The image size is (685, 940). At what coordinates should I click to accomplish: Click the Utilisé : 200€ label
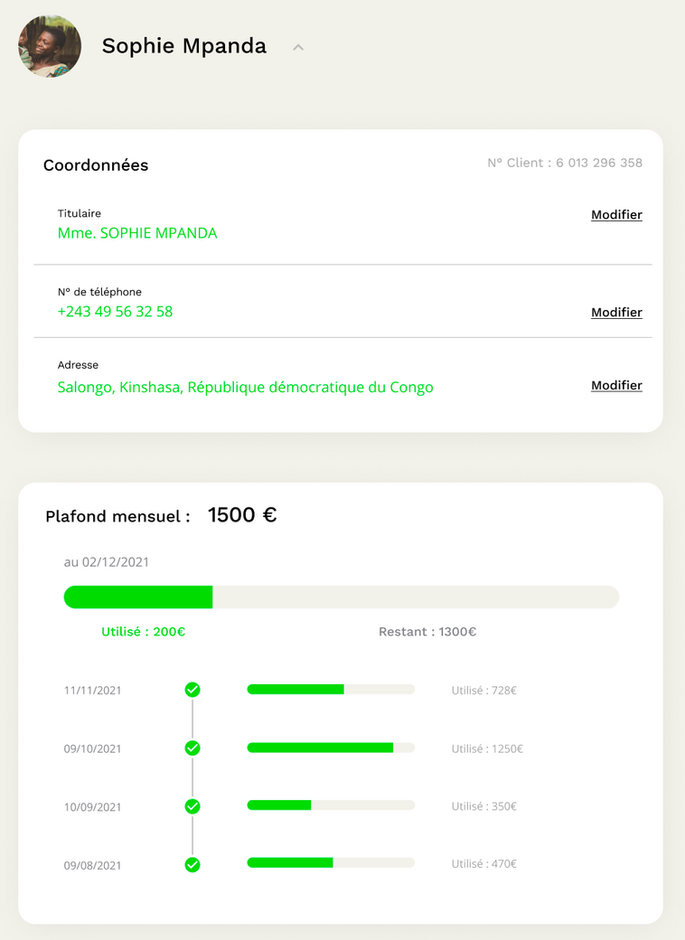[143, 632]
